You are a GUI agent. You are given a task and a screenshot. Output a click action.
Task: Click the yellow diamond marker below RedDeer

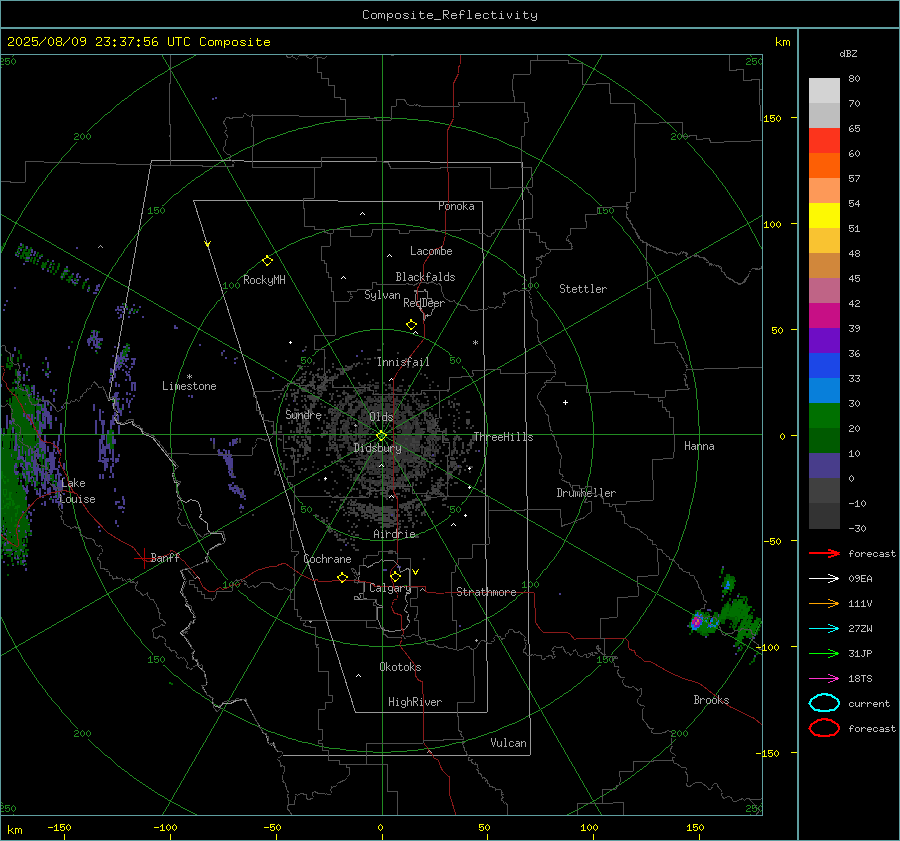click(x=411, y=325)
